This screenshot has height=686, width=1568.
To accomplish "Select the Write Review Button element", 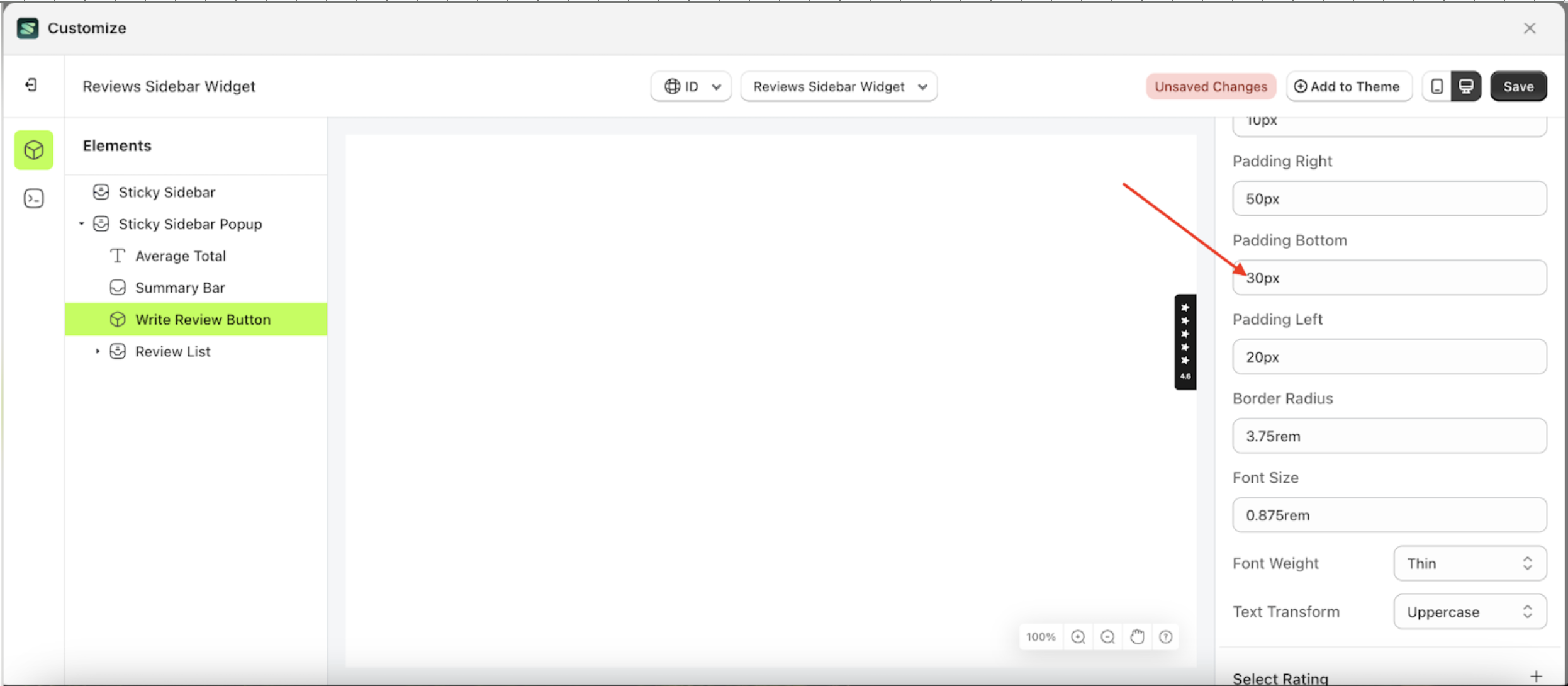I will [x=203, y=319].
